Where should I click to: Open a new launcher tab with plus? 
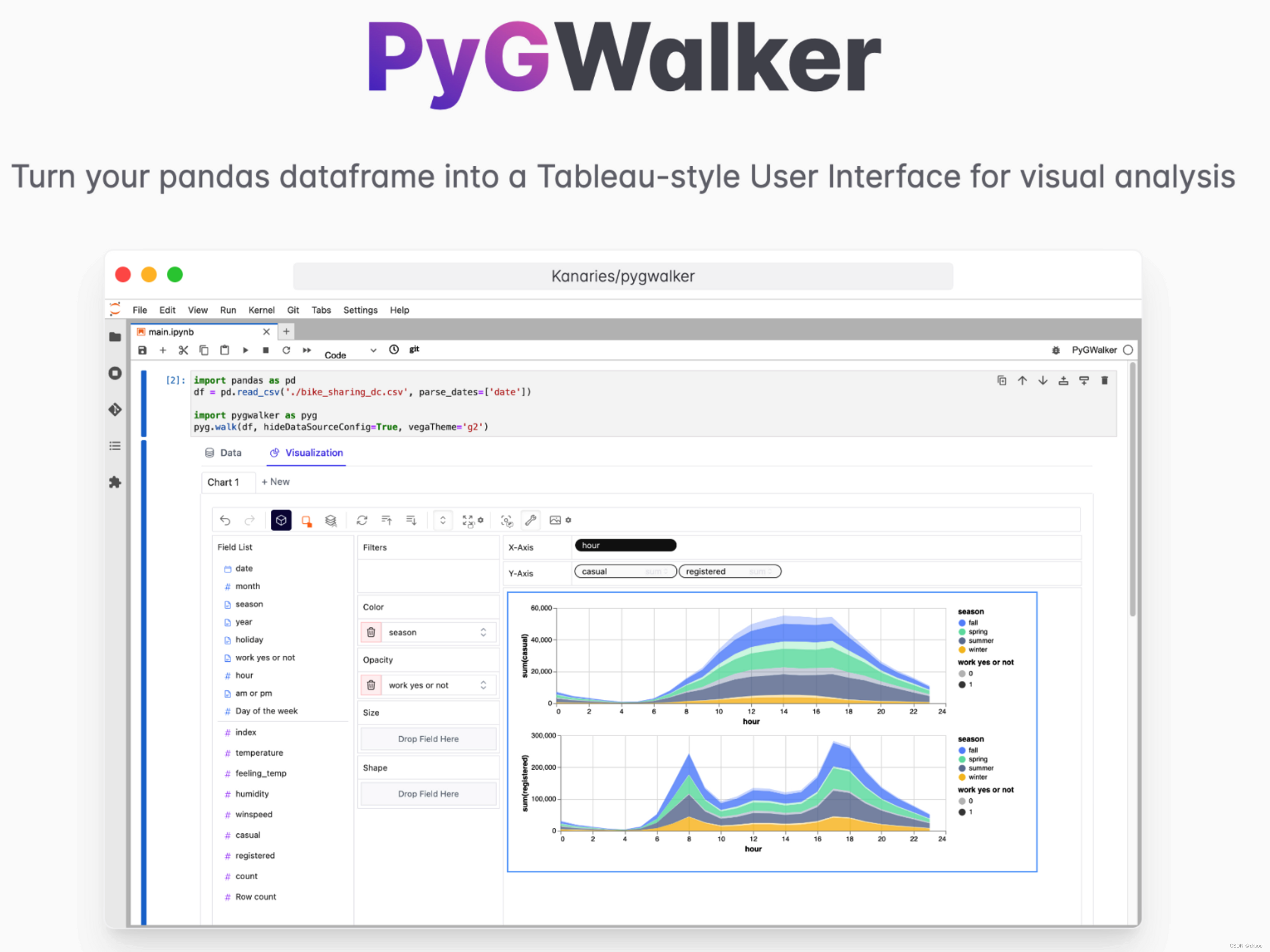[x=286, y=331]
